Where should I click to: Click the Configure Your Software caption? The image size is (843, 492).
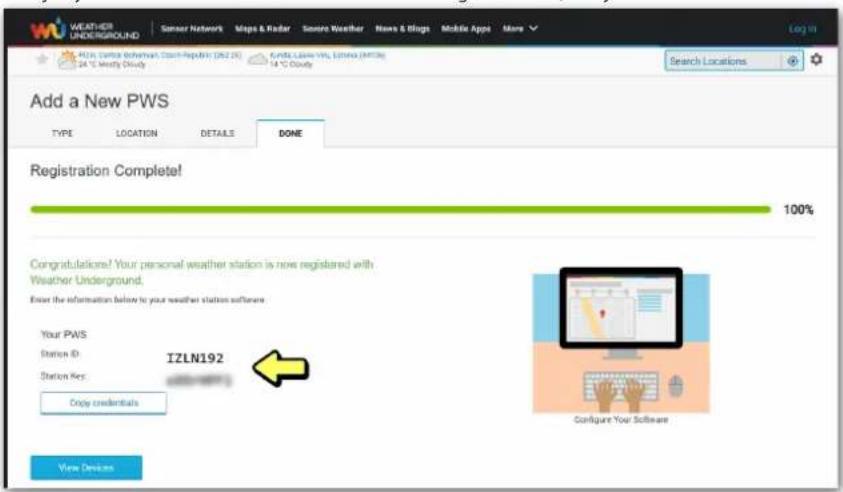[x=621, y=419]
